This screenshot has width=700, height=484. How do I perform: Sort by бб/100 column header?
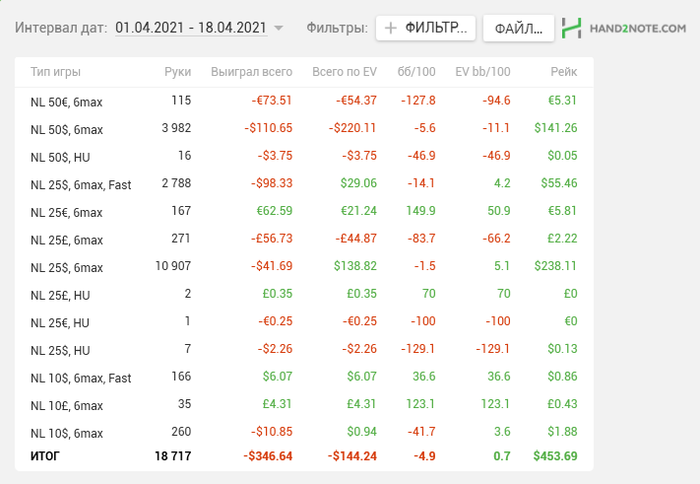[416, 71]
